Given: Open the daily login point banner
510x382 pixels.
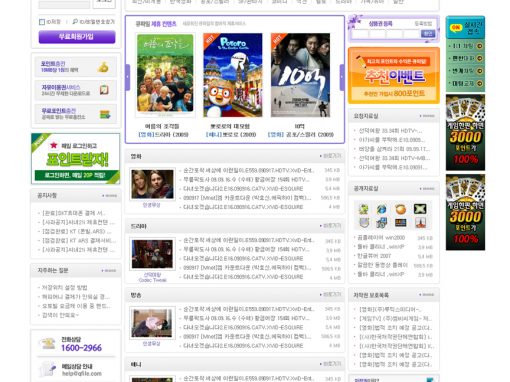Looking at the screenshot, I should click(76, 159).
